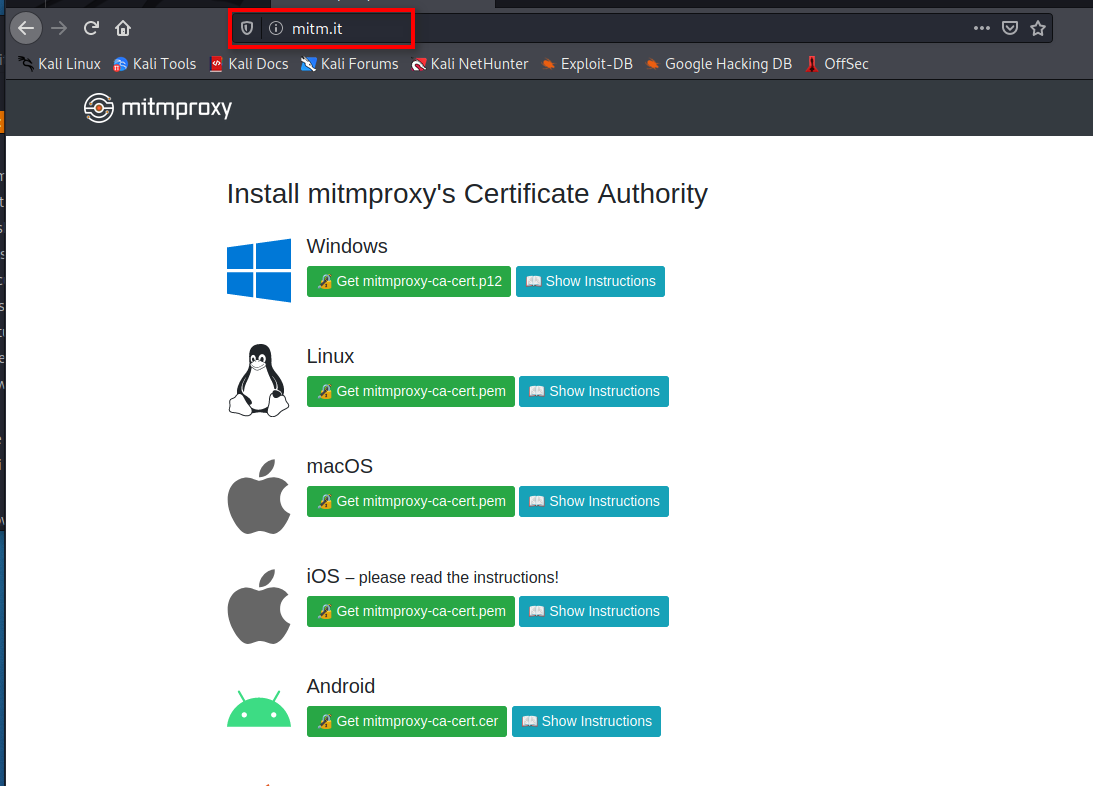
Task: Open page actions three-dot menu
Action: point(982,28)
